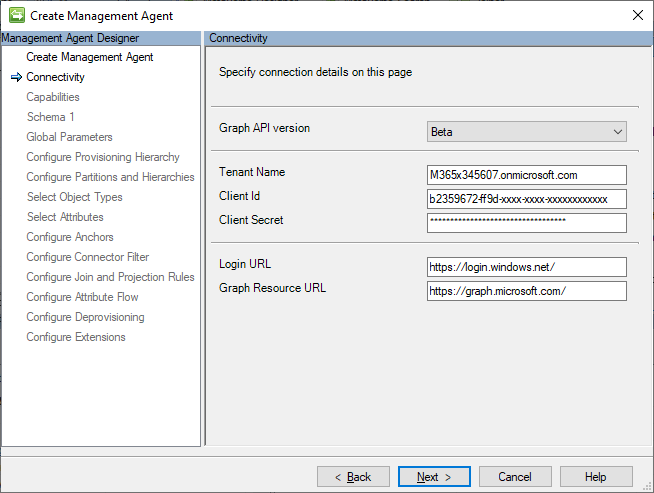Open Help for this page
The image size is (654, 493).
tap(596, 477)
